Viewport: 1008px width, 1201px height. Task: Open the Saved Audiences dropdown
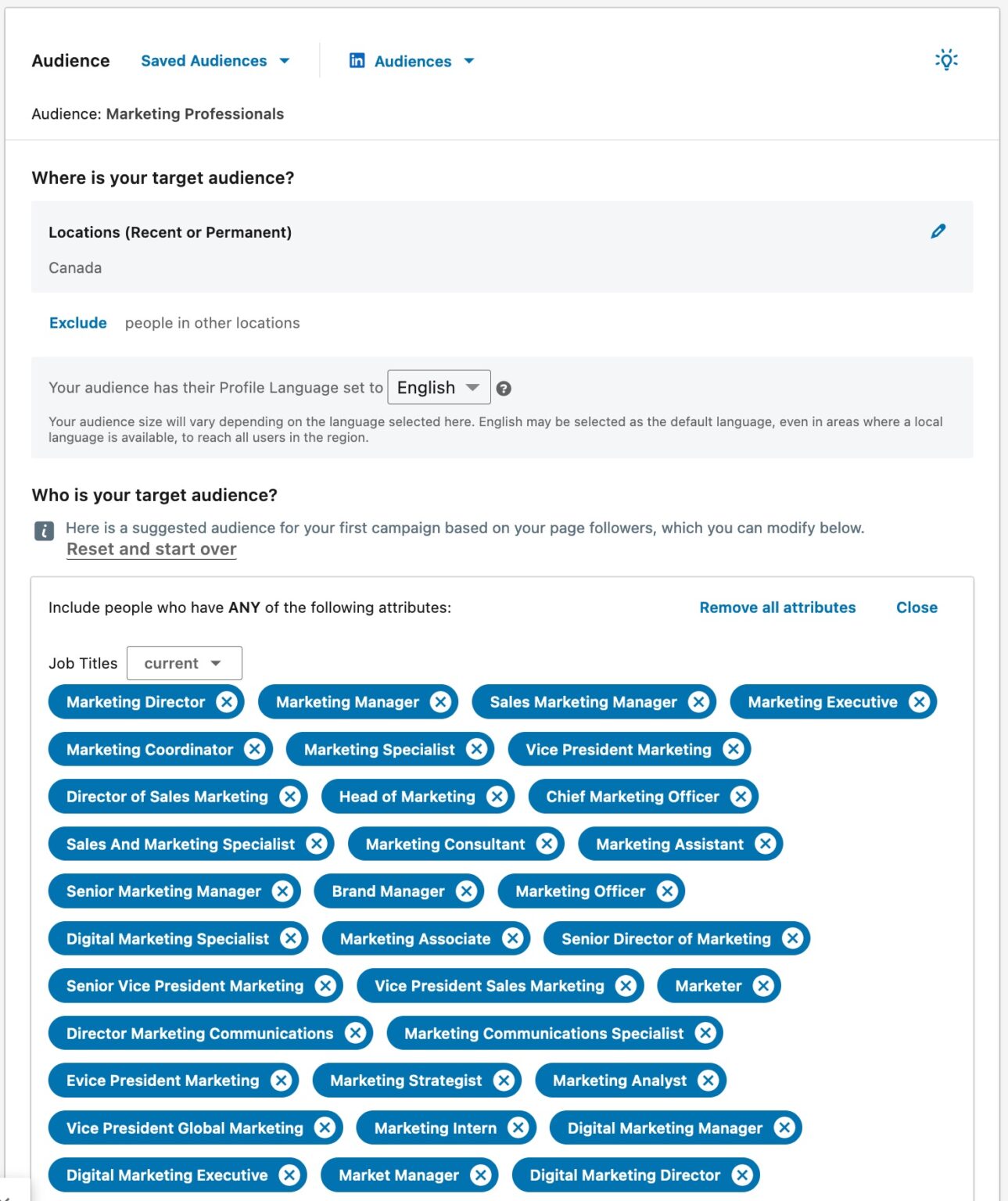[x=214, y=60]
